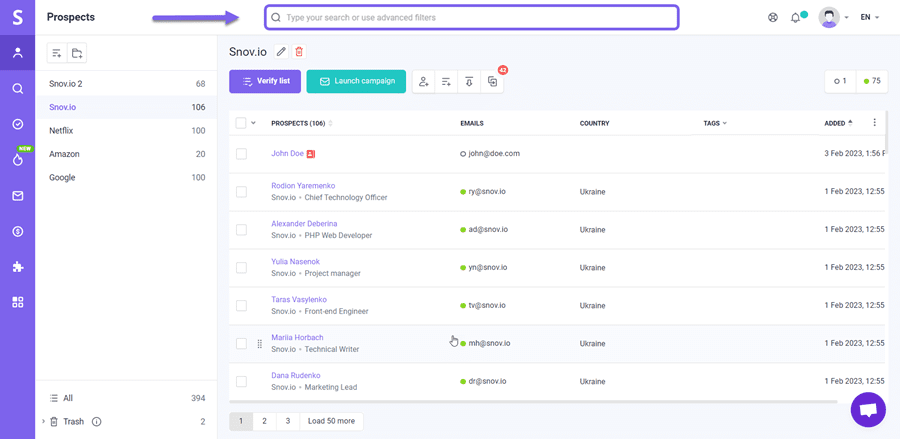Open the EN language dropdown
This screenshot has height=439, width=900.
(870, 17)
